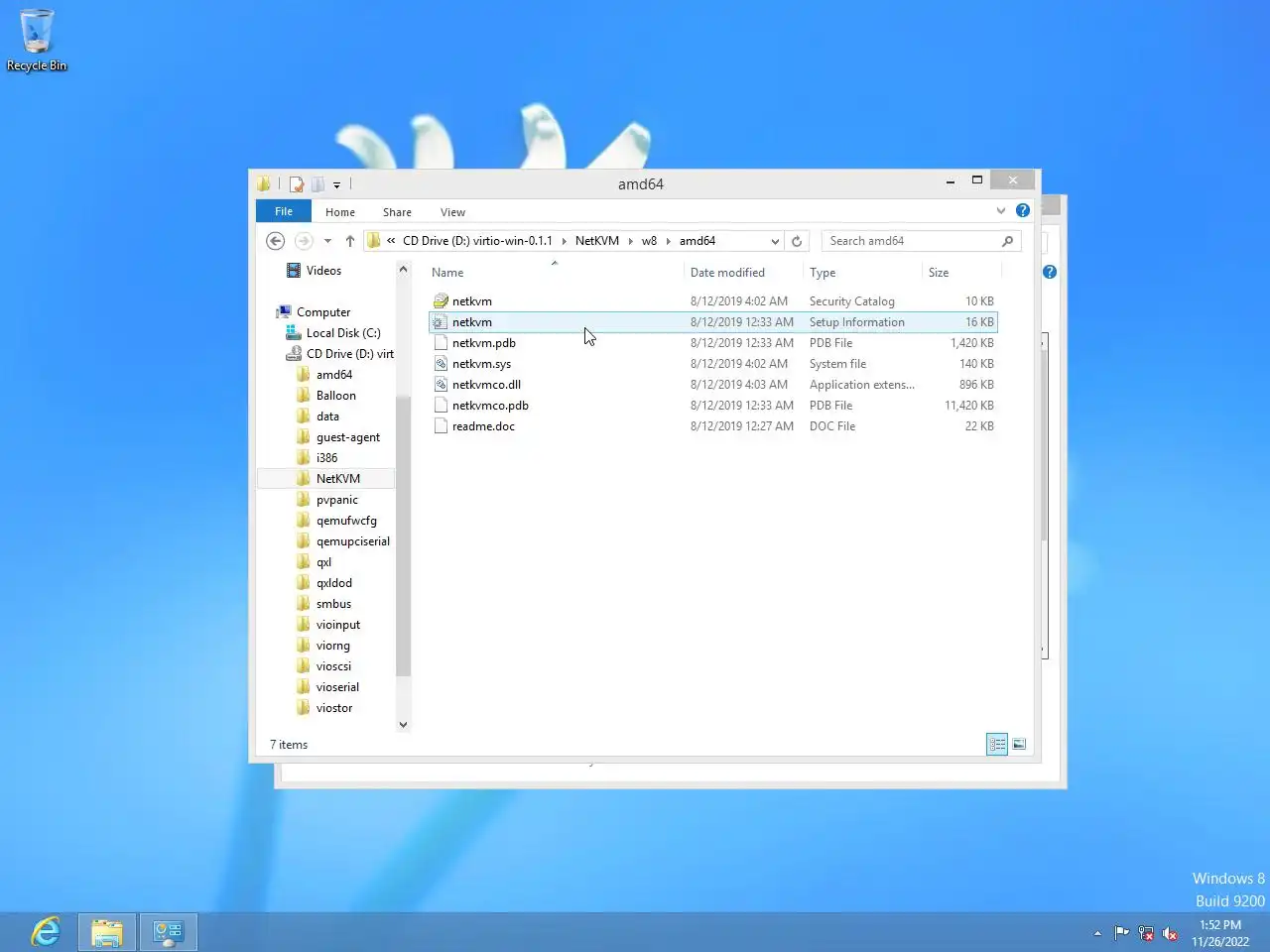Open the Home ribbon tab
1270x952 pixels.
pyautogui.click(x=340, y=212)
